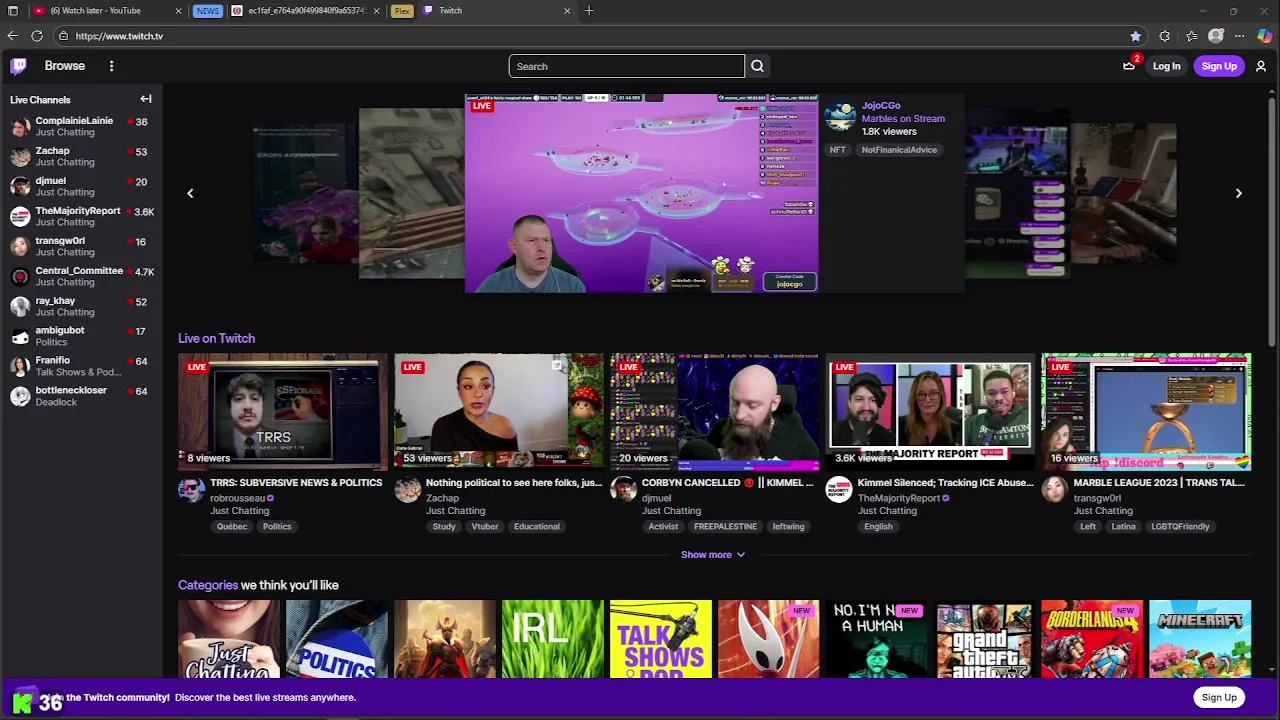Image resolution: width=1280 pixels, height=720 pixels.
Task: Open Categories heading link
Action: click(x=208, y=585)
